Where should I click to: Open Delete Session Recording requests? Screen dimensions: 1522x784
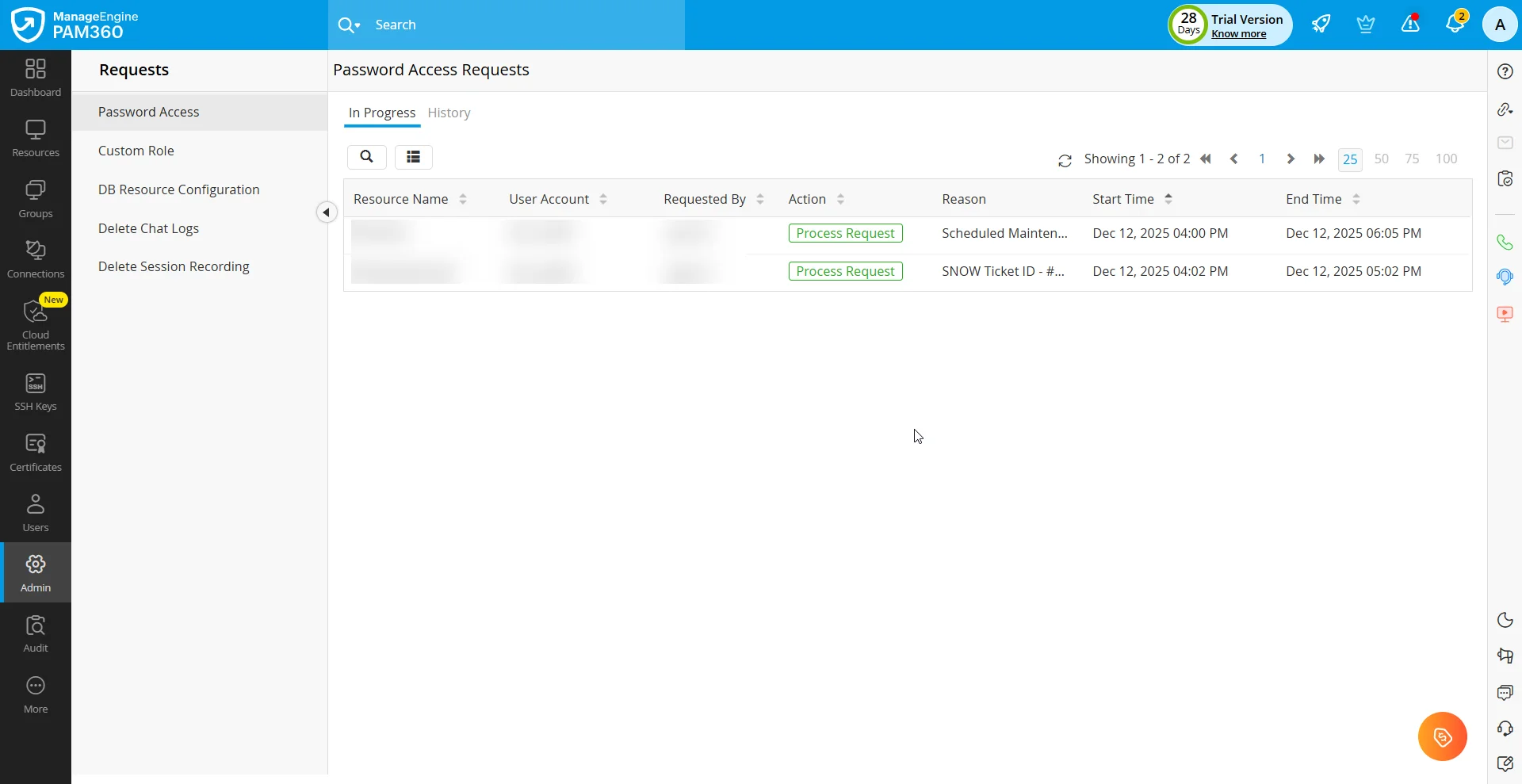point(174,266)
